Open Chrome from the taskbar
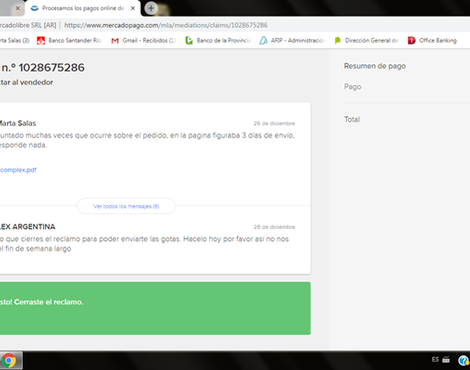 tap(9, 361)
